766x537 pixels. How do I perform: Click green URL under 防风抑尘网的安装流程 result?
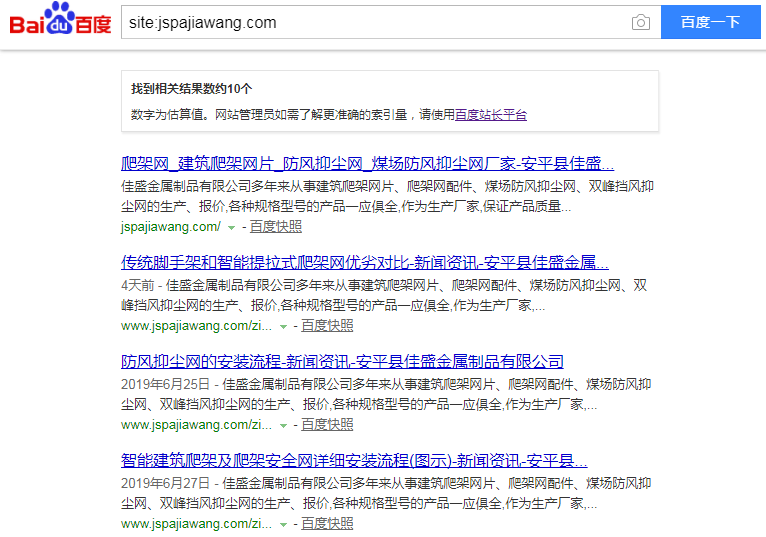tap(196, 425)
